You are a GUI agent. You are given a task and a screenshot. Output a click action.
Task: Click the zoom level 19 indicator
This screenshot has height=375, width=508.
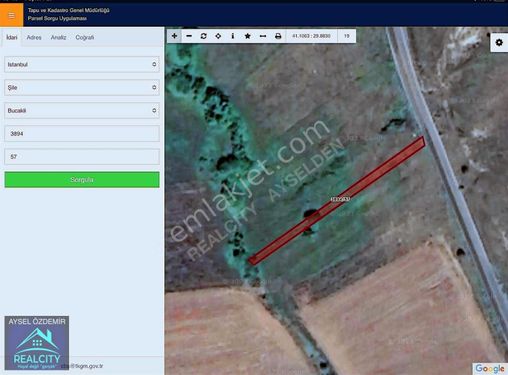tap(347, 36)
